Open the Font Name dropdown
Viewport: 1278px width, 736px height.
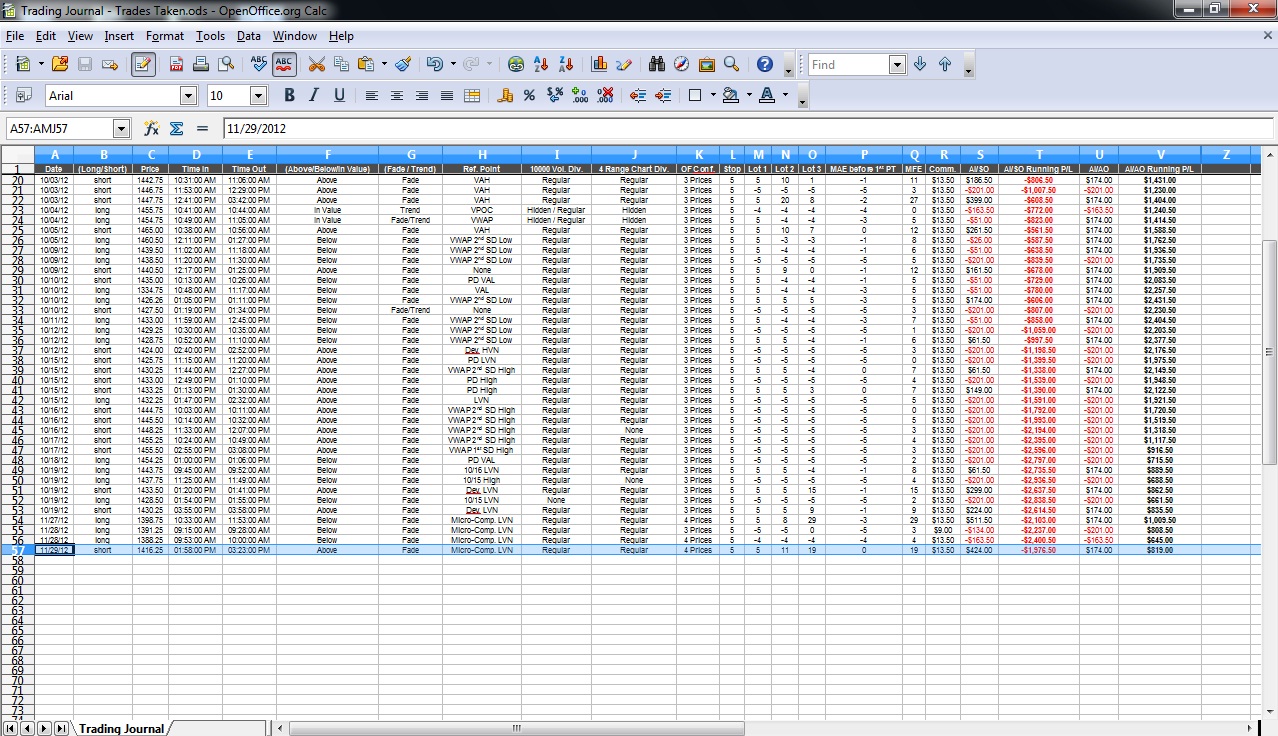pyautogui.click(x=188, y=95)
